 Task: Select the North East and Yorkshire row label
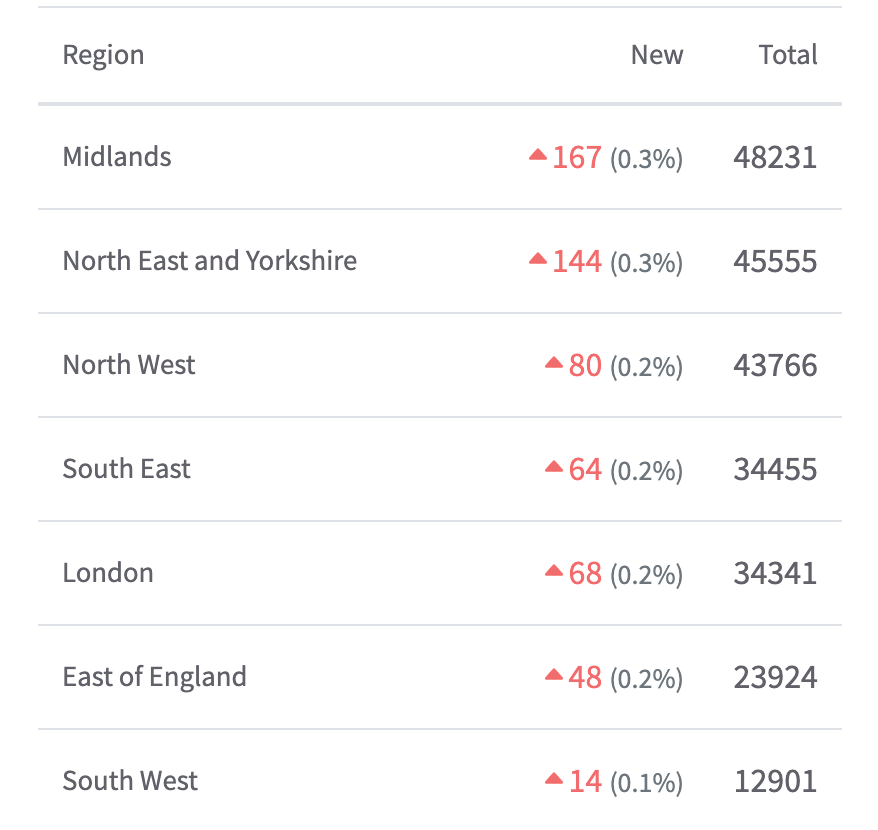210,261
